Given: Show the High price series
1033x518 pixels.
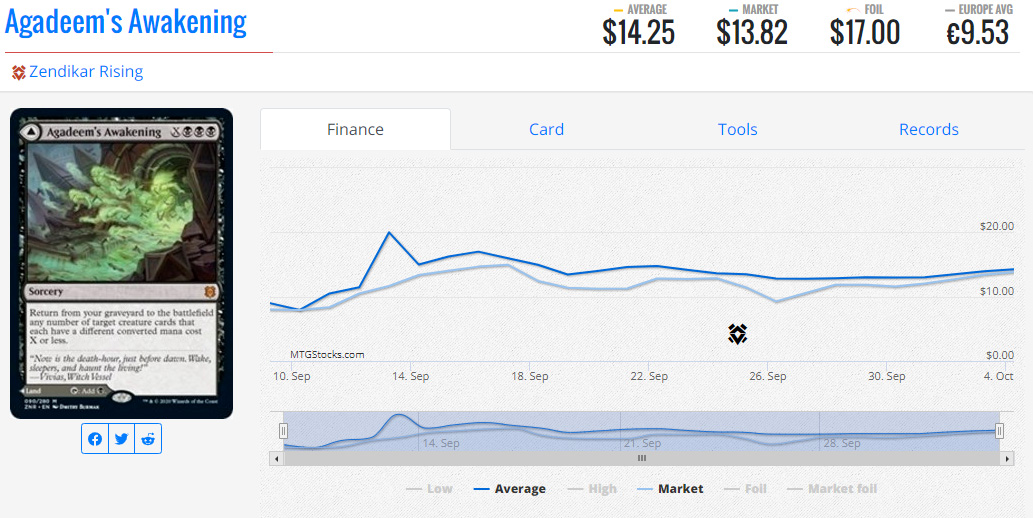Looking at the screenshot, I should (x=592, y=488).
